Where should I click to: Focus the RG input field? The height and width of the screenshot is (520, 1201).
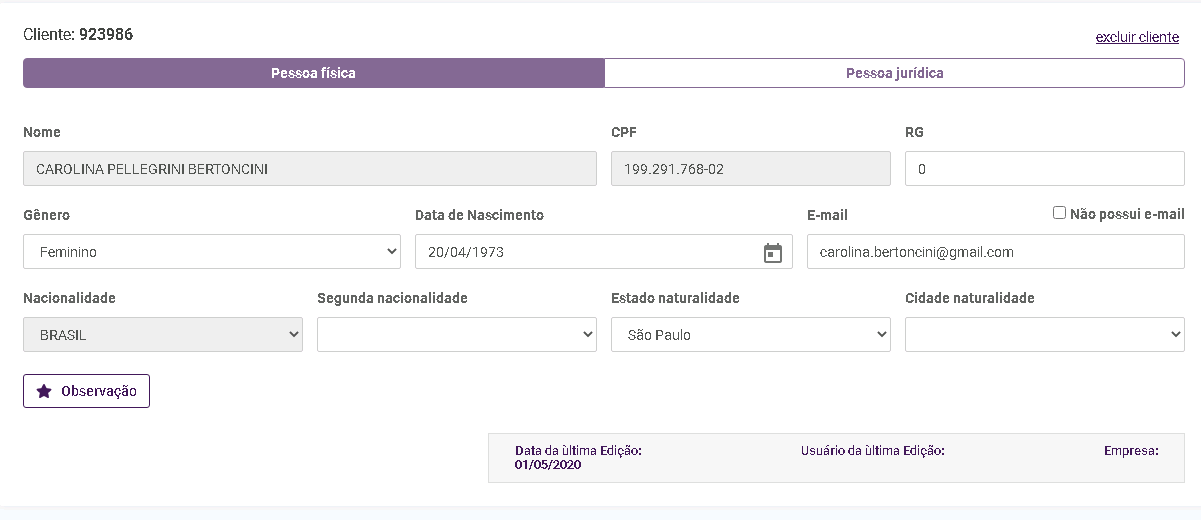click(x=1044, y=169)
